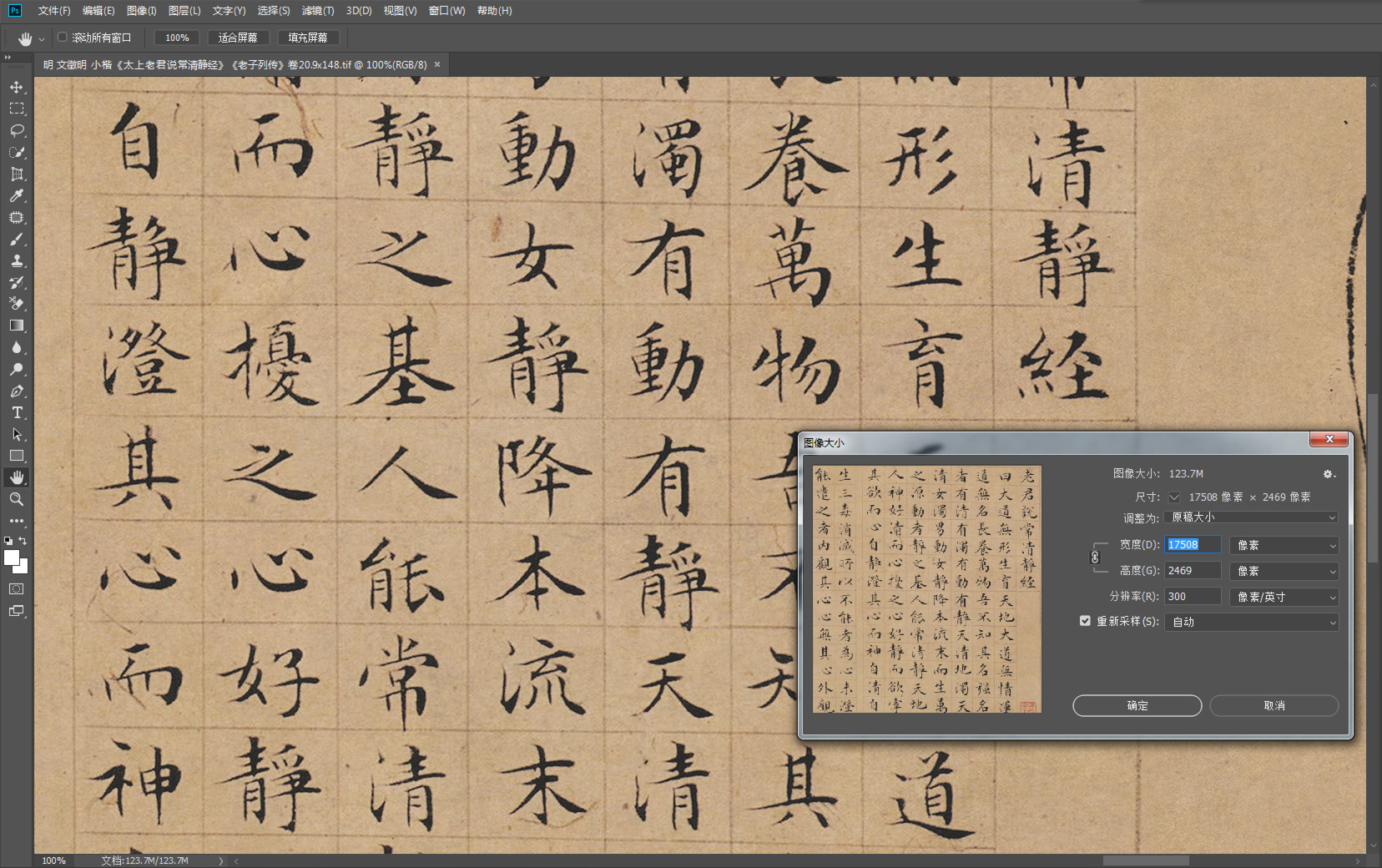Screen dimensions: 1382x868
Task: Select the Brush tool
Action: tap(17, 239)
